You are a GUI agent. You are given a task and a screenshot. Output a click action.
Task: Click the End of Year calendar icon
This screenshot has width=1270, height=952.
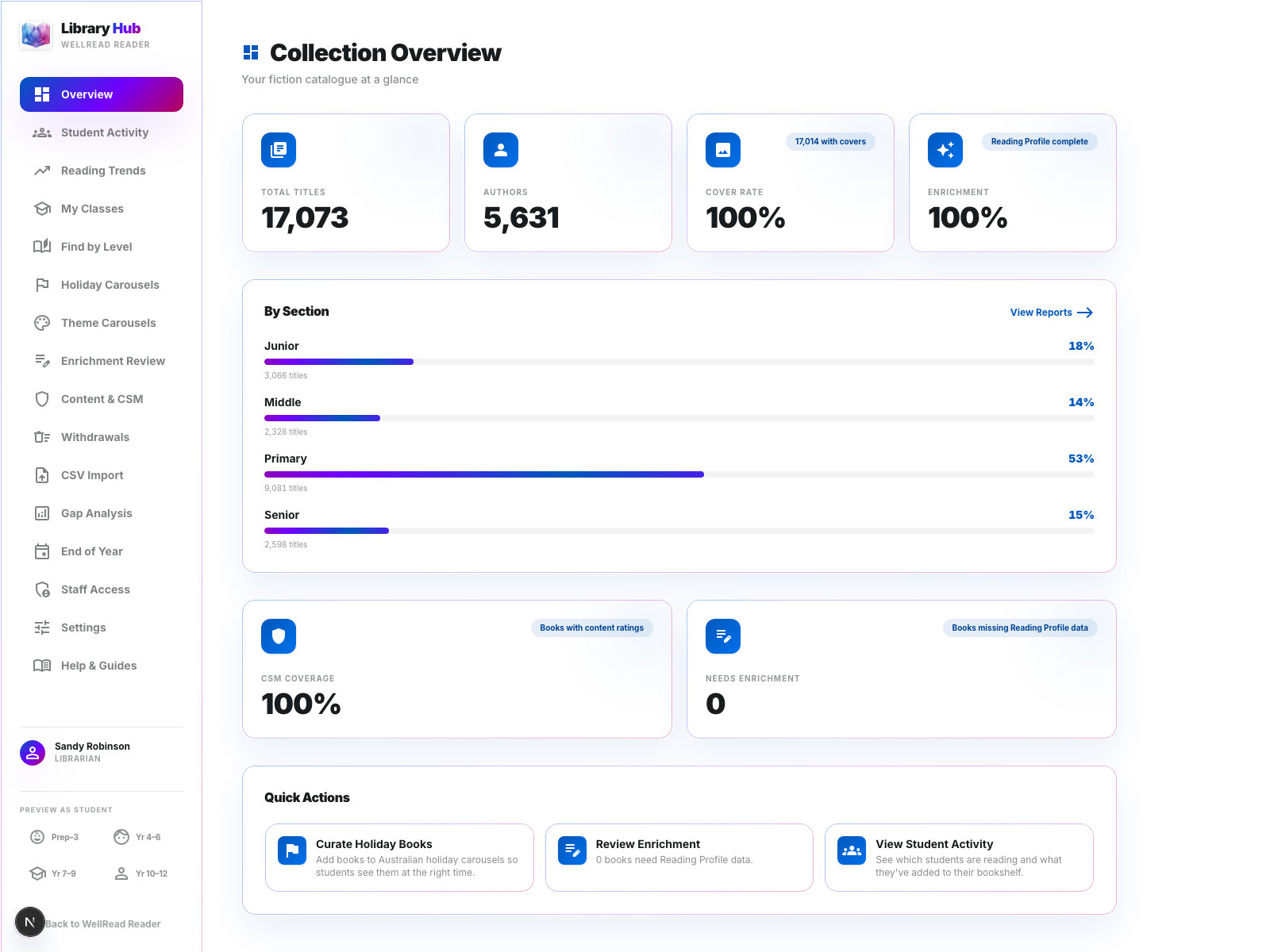41,551
